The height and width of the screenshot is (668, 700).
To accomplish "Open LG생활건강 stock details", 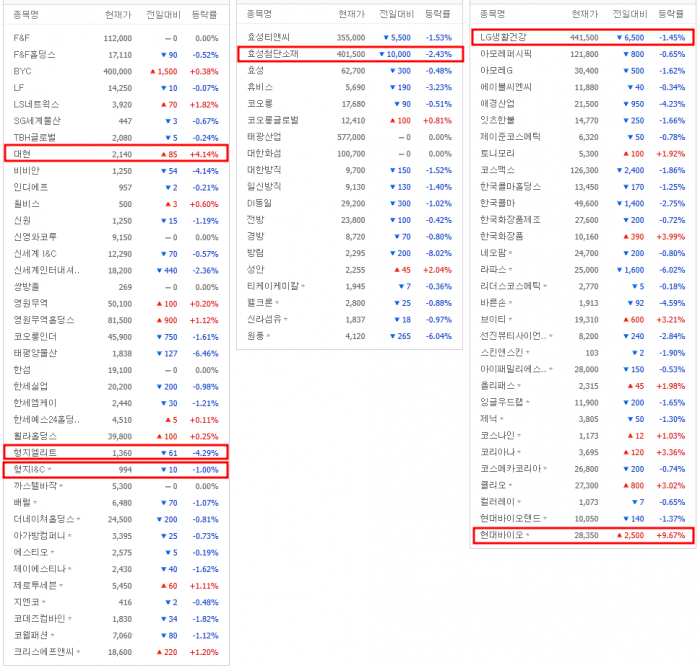I will (x=507, y=37).
